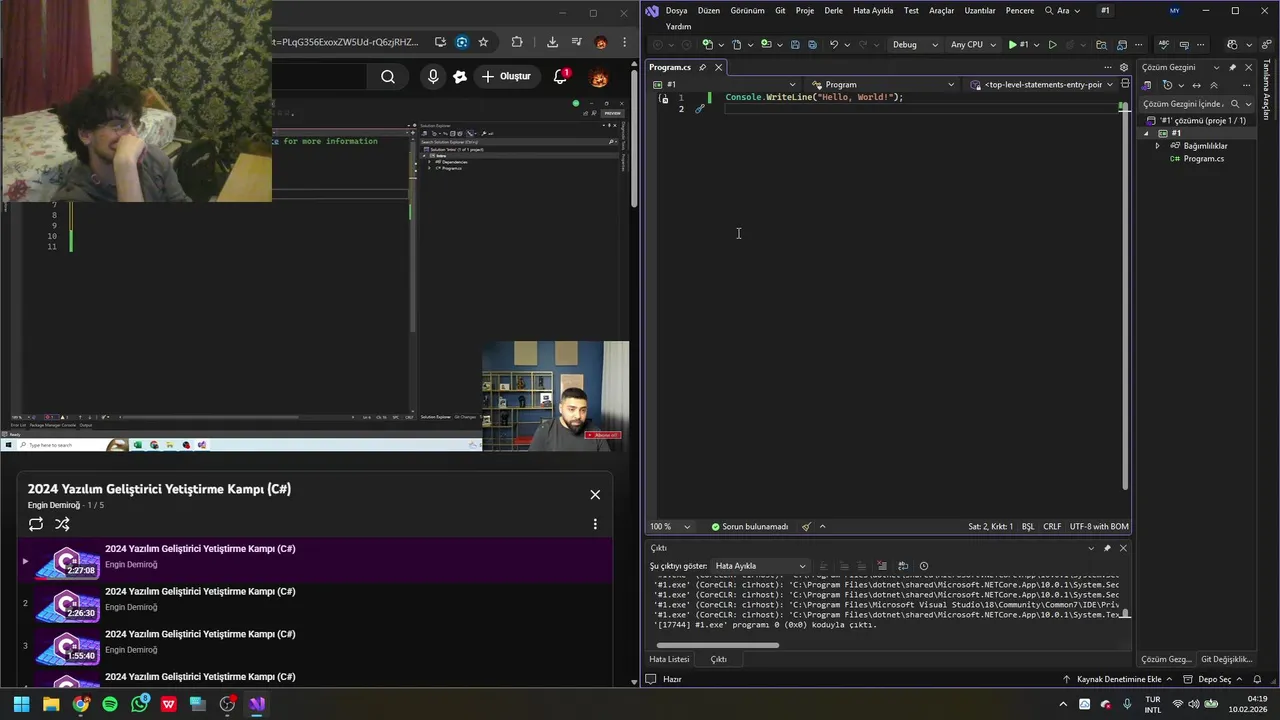Viewport: 1280px width, 720px height.
Task: Clear All icon in Çıktı toolbar
Action: 882,566
